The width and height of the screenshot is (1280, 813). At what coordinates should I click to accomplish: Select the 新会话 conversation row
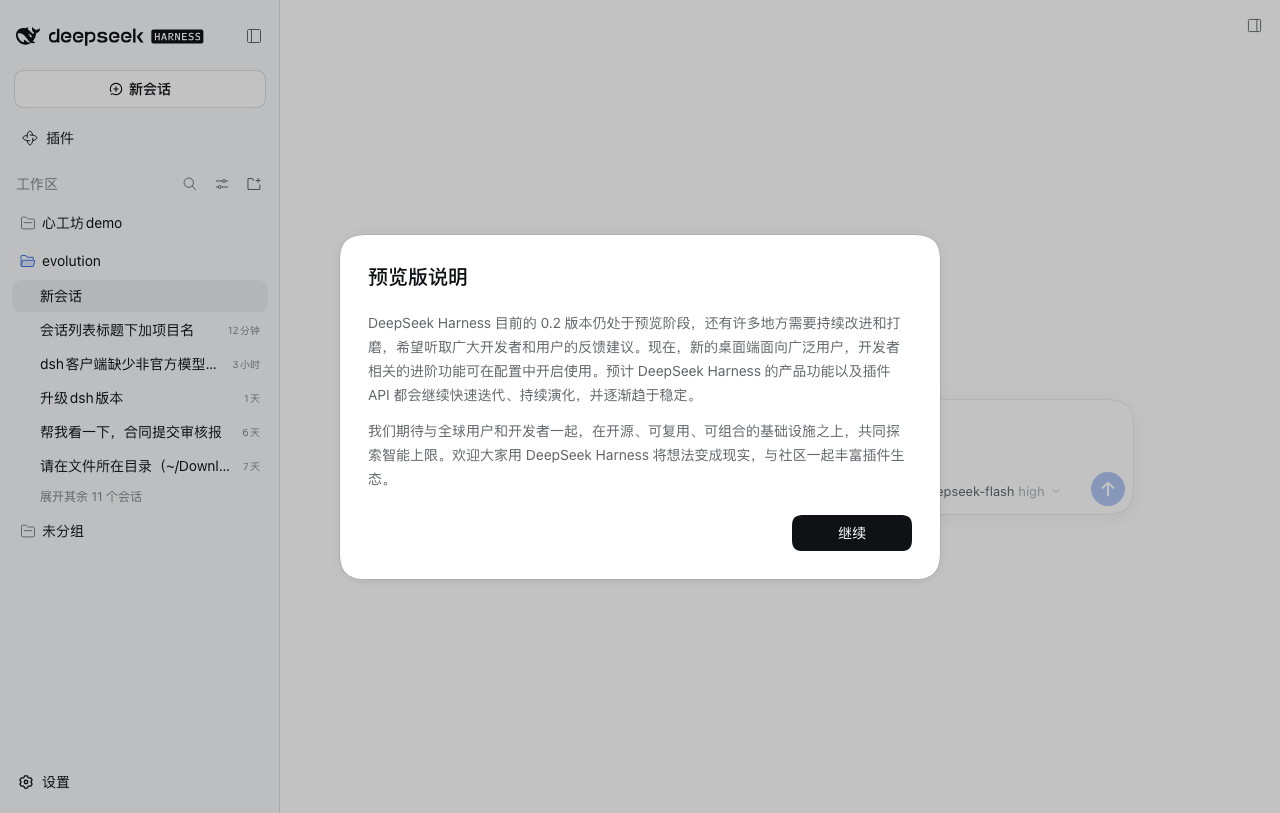(x=140, y=296)
